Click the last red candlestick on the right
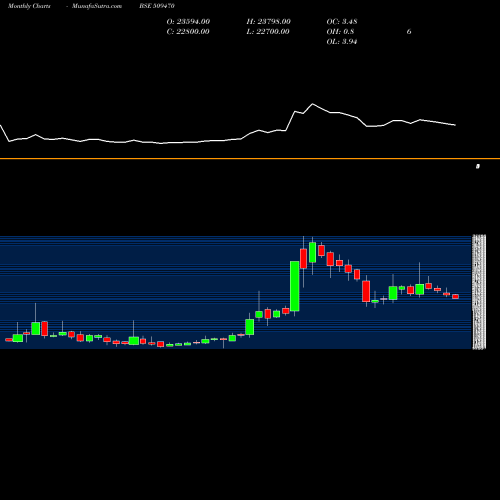 tap(455, 296)
